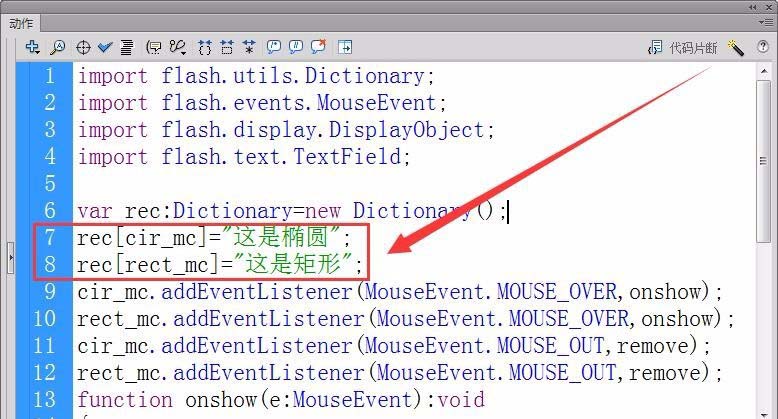Click 'MOUSE_OUT' on line 11
778x419 pixels.
pyautogui.click(x=551, y=346)
